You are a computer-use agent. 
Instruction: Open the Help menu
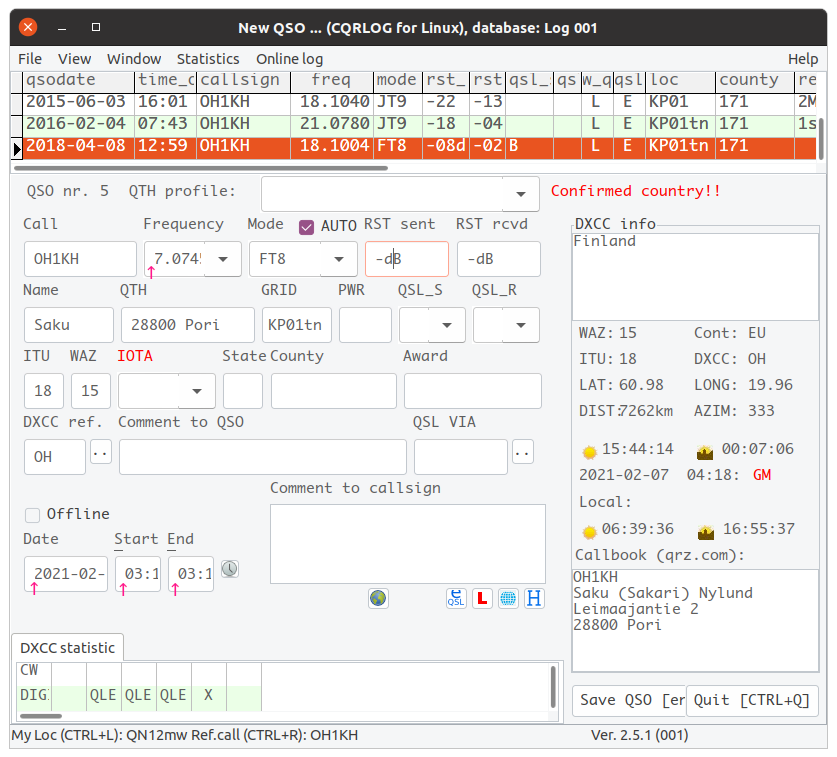(x=803, y=59)
